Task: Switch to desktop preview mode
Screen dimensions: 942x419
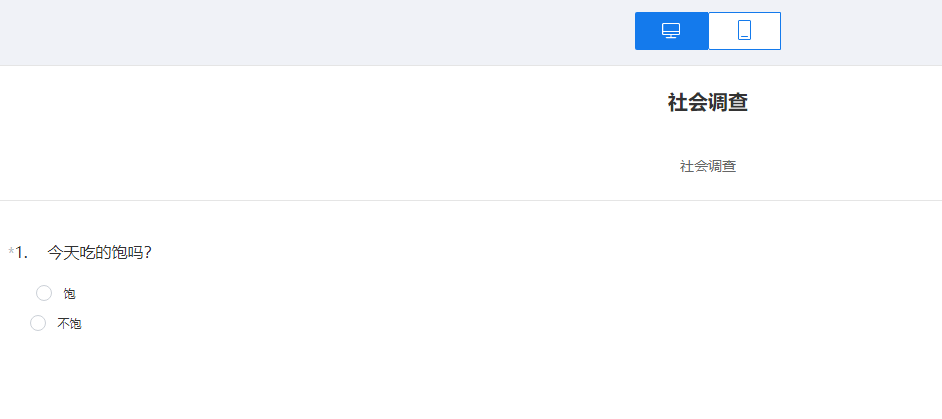Action: click(x=671, y=31)
